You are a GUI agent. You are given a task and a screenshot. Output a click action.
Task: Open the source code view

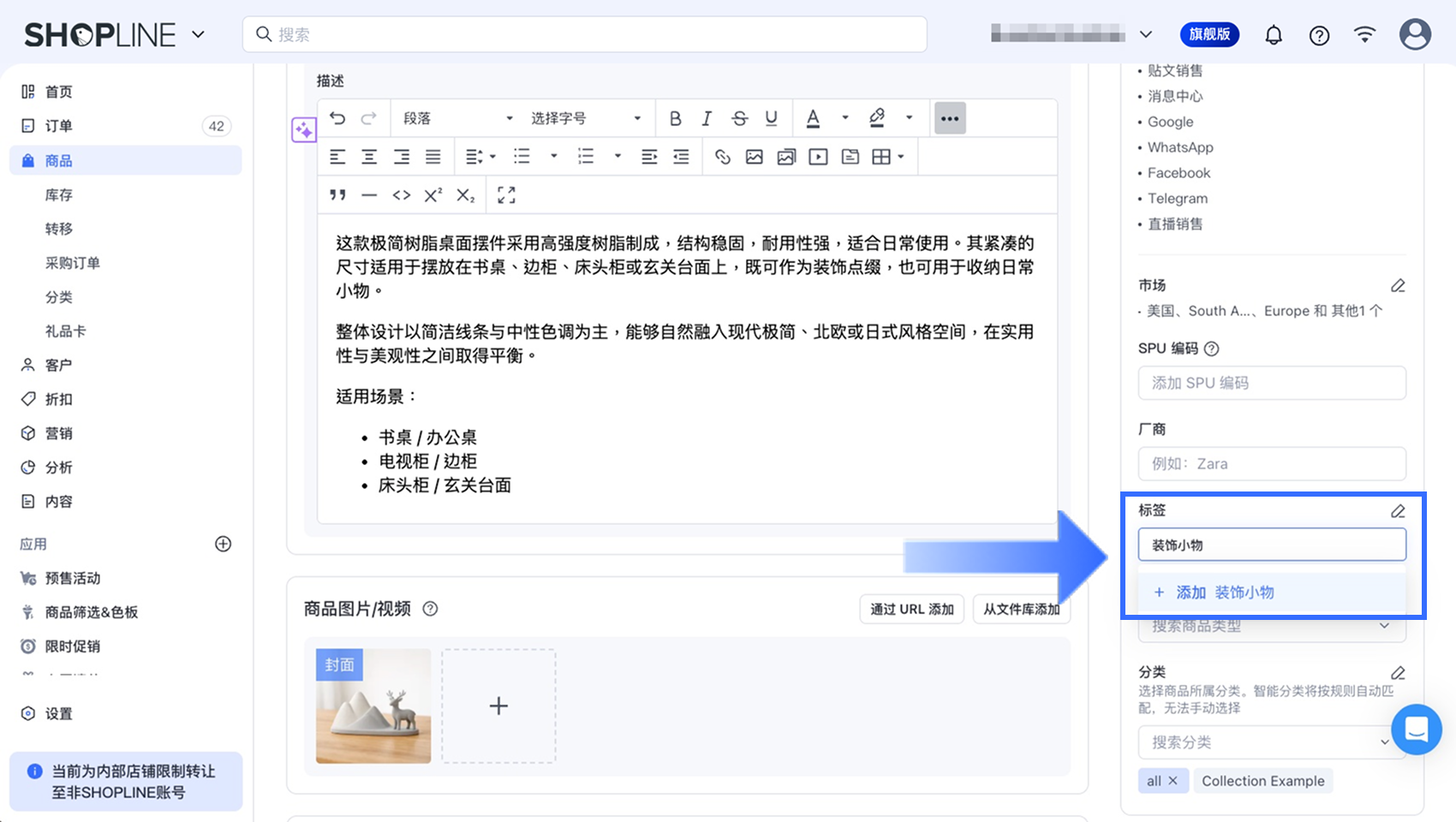tap(401, 195)
